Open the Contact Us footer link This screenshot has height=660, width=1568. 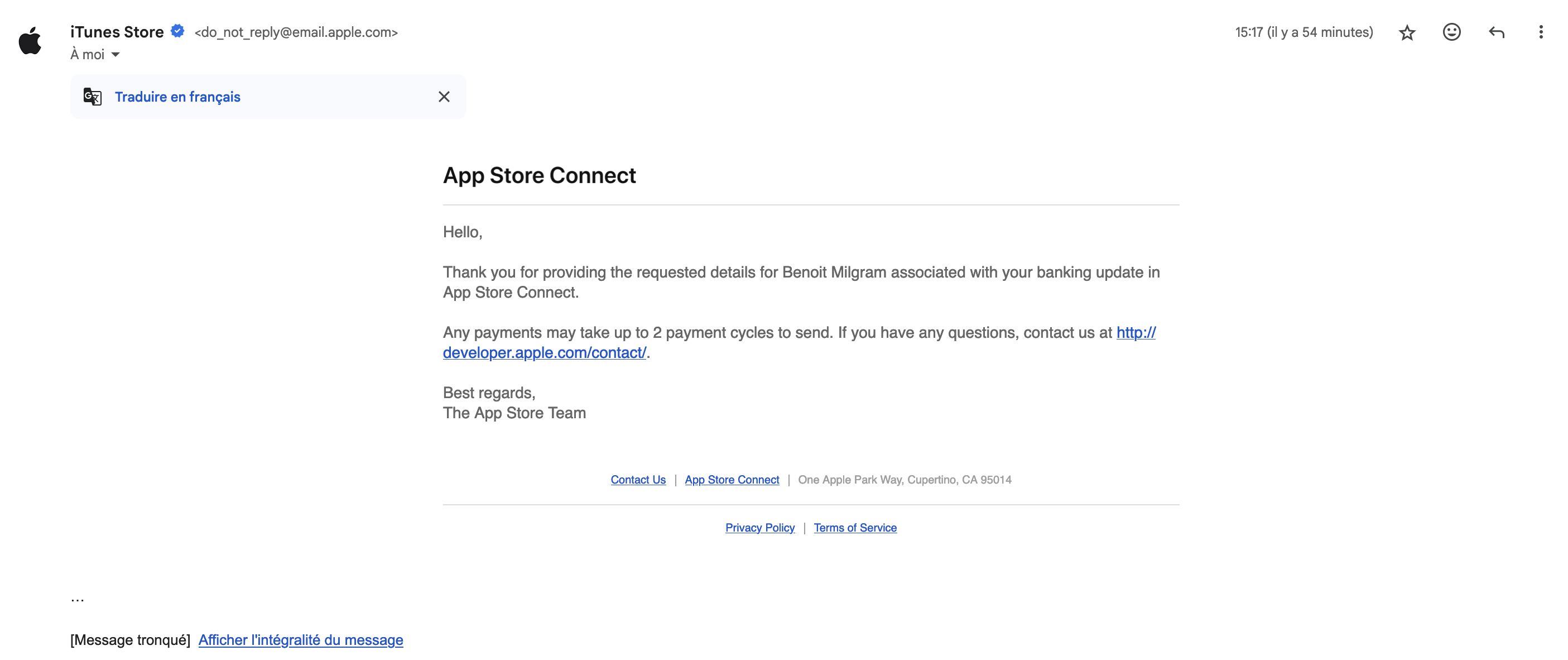pyautogui.click(x=638, y=480)
